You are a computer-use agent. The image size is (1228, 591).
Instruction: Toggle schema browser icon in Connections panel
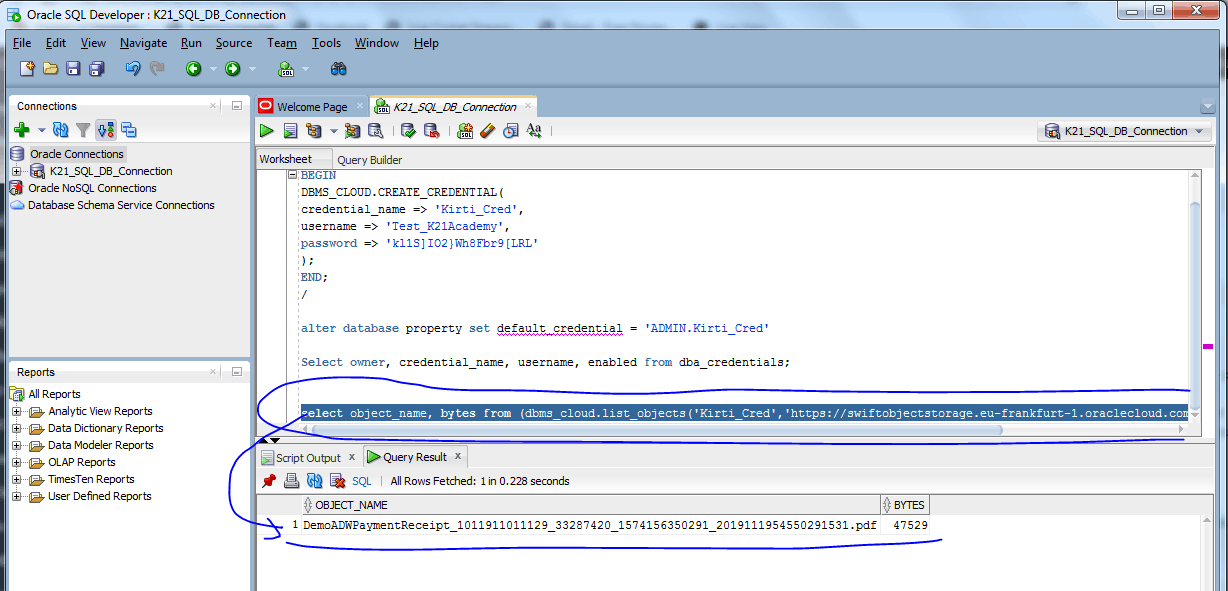106,130
